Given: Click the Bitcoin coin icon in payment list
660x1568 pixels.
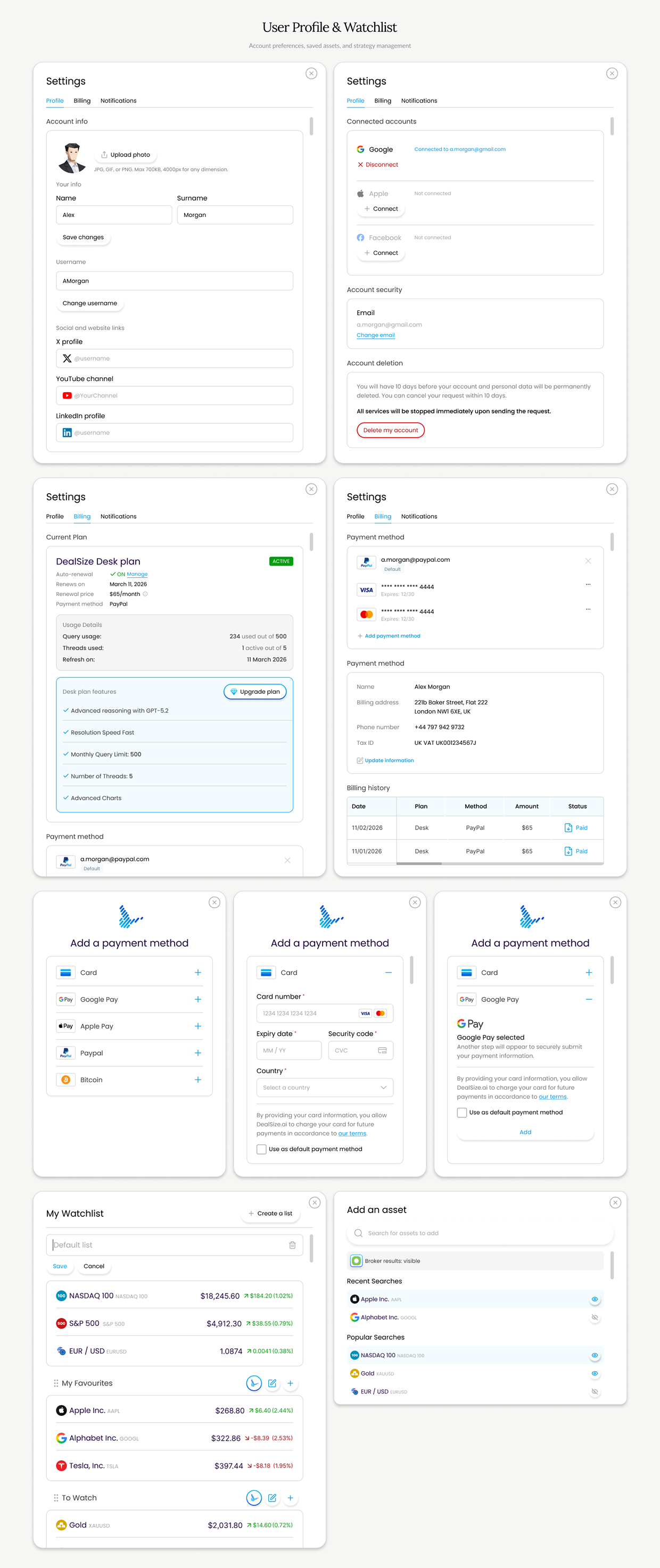Looking at the screenshot, I should [66, 1079].
